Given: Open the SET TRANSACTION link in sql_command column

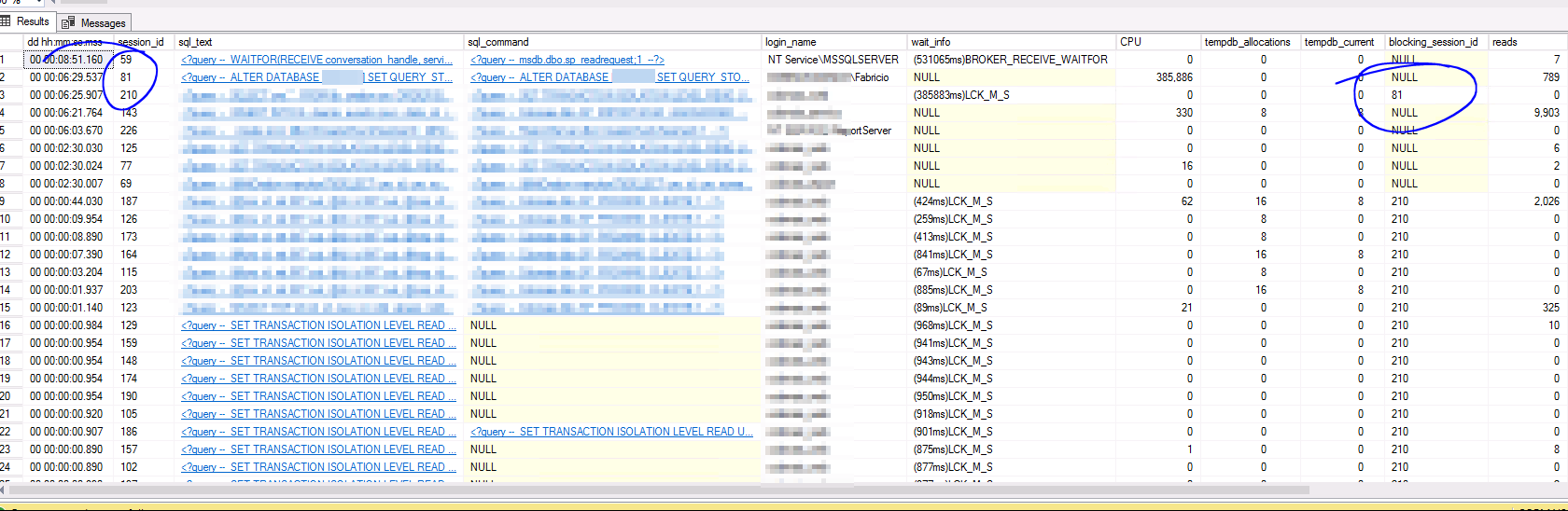Looking at the screenshot, I should pos(611,432).
